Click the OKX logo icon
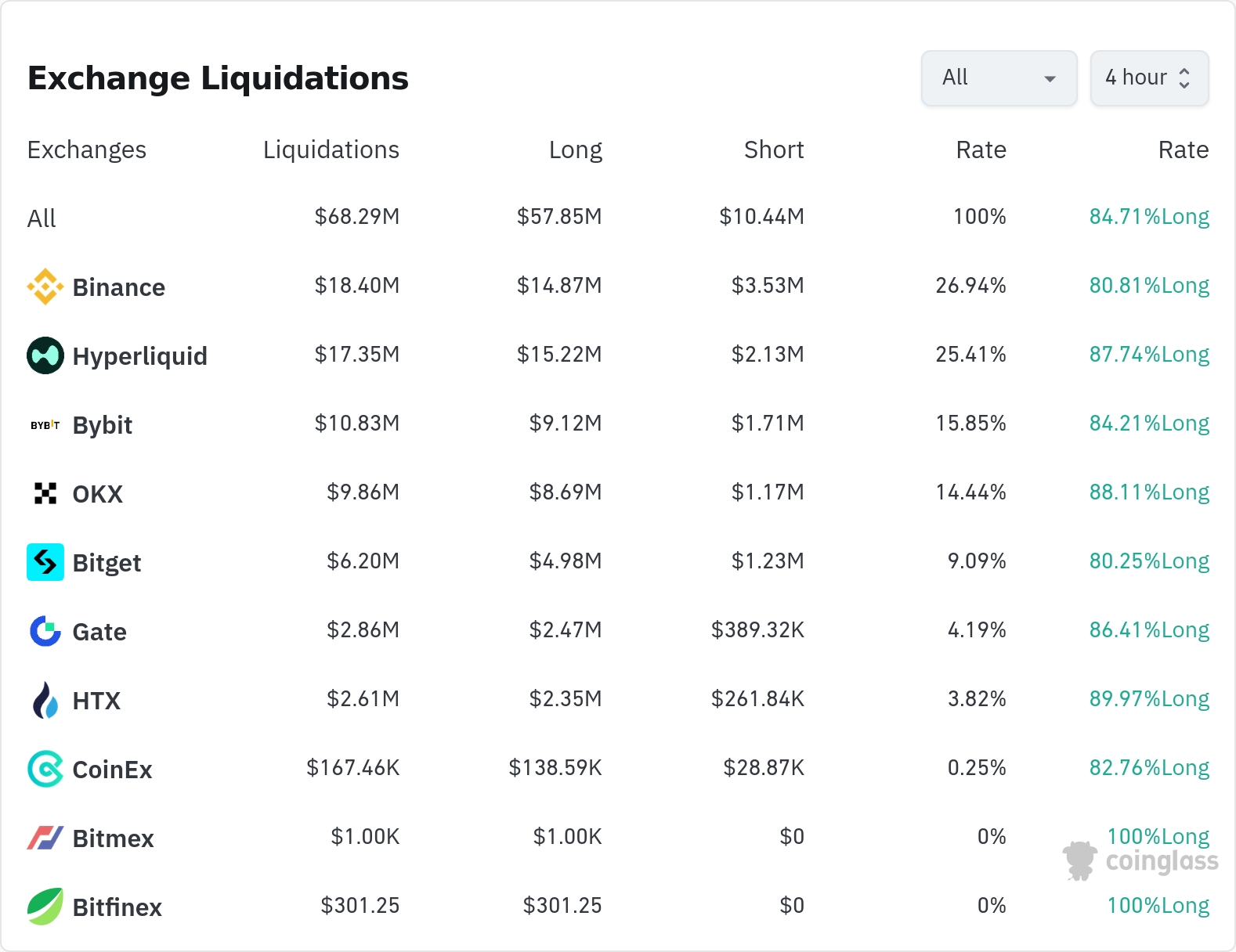The width and height of the screenshot is (1236, 952). tap(45, 493)
